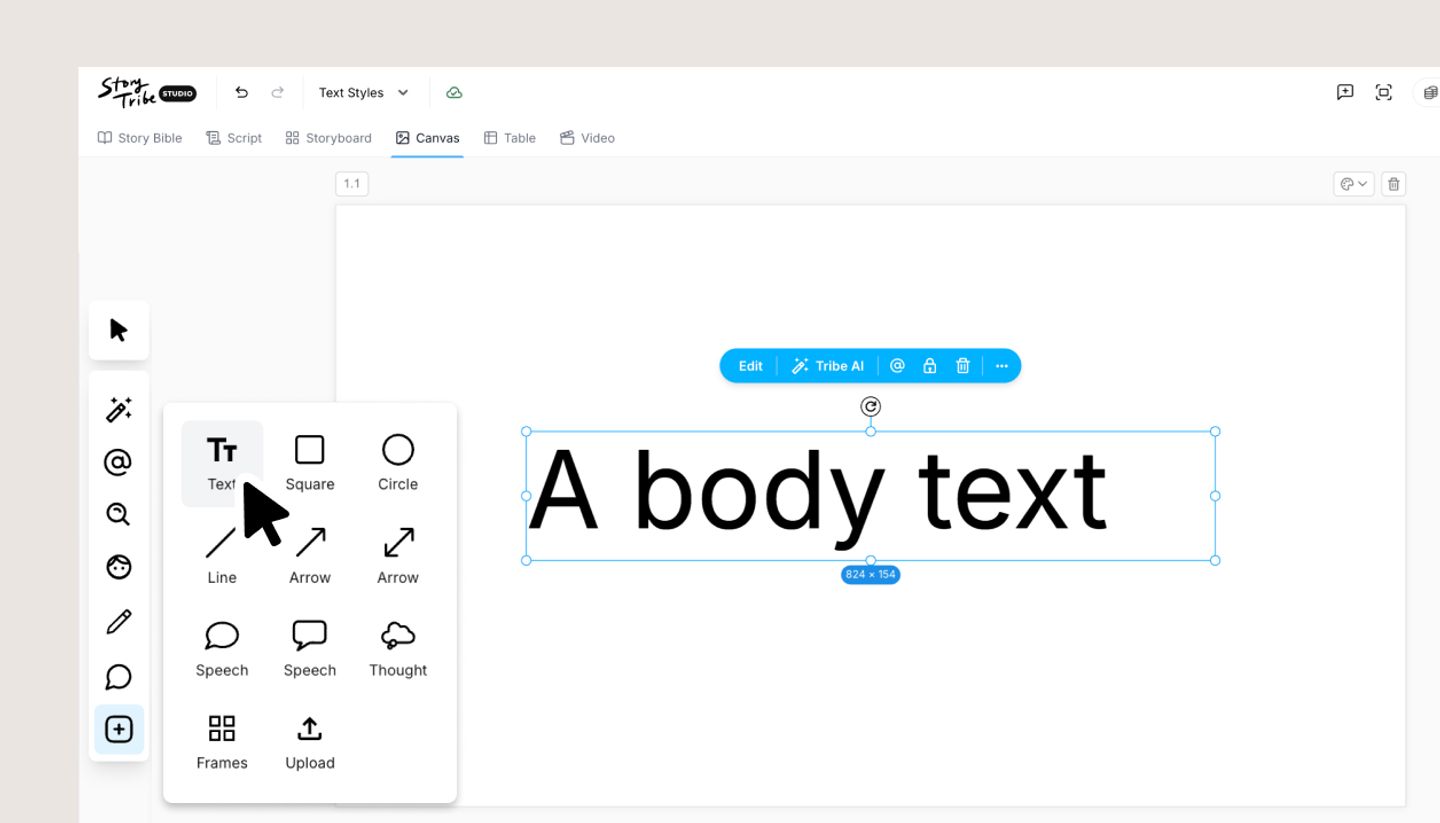
Task: Insert a Square shape
Action: pyautogui.click(x=310, y=463)
